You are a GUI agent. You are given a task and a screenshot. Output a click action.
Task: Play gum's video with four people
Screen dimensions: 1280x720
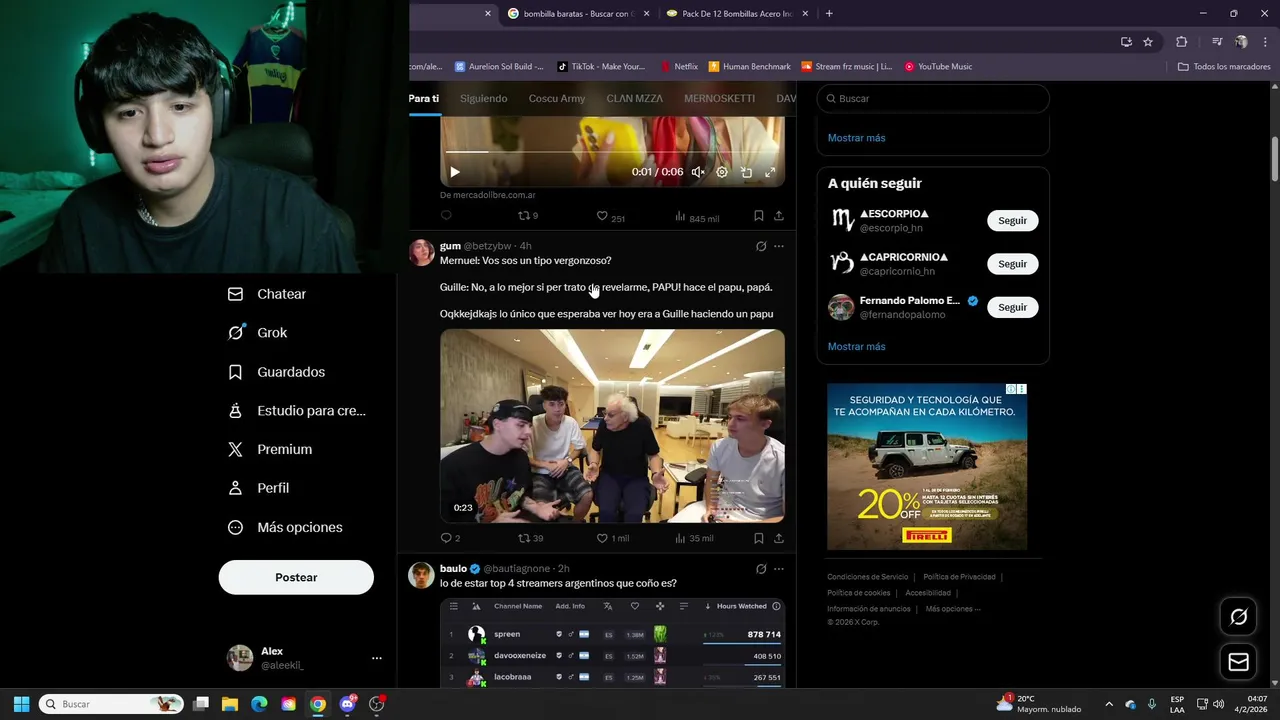(x=612, y=426)
